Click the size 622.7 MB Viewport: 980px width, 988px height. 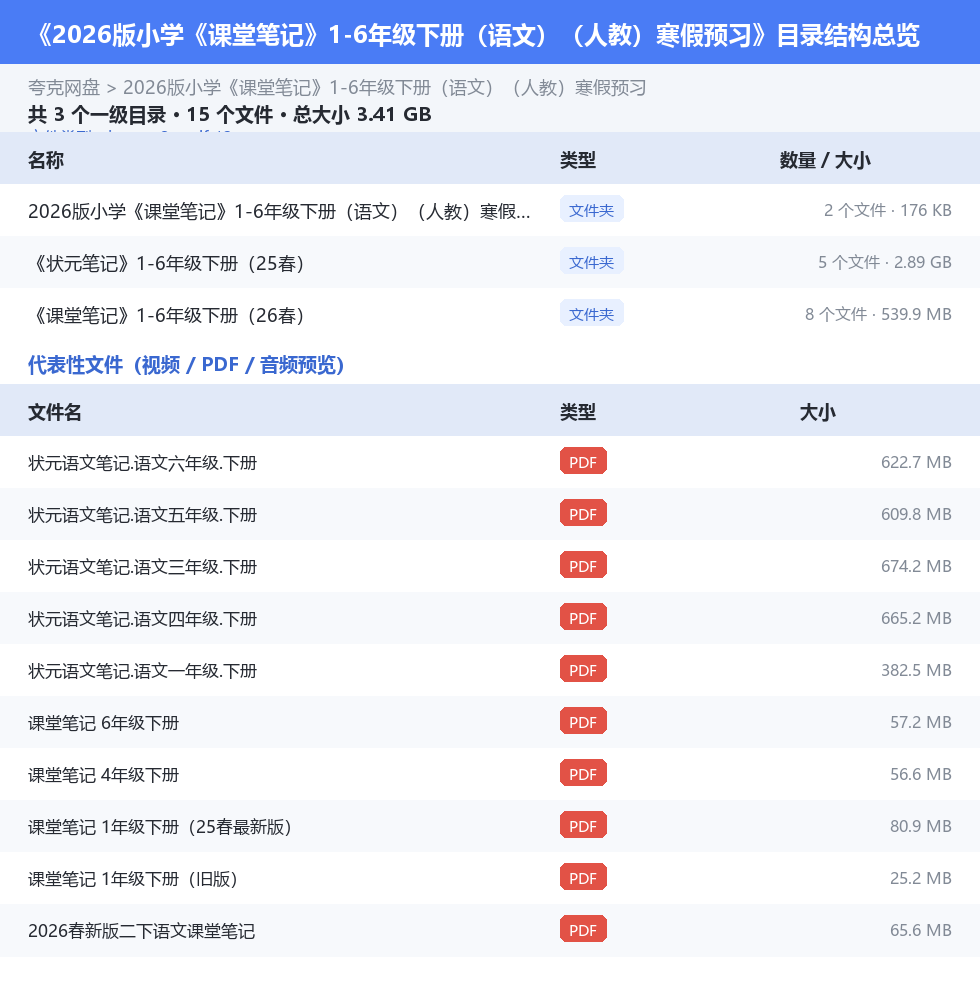(916, 462)
